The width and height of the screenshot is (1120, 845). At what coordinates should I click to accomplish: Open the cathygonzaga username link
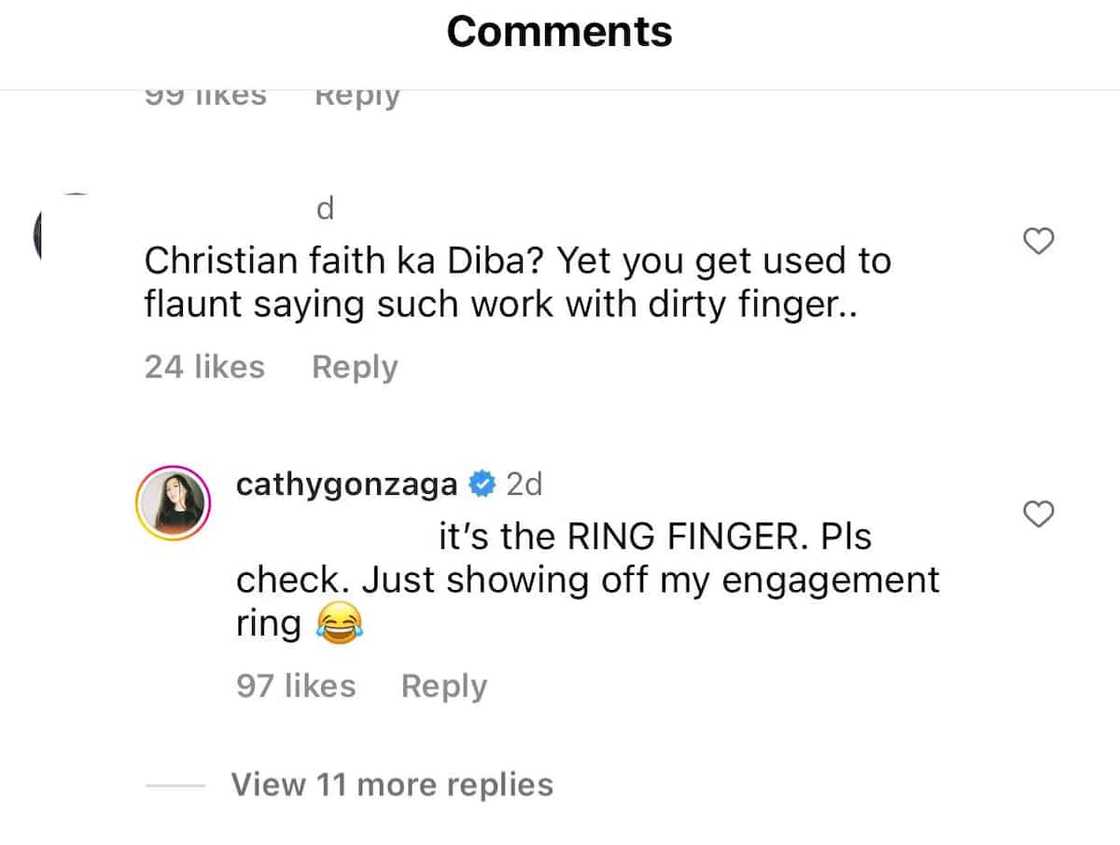click(347, 485)
